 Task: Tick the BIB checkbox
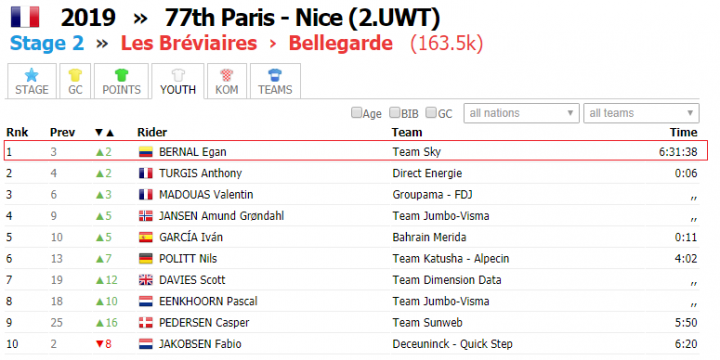[394, 112]
